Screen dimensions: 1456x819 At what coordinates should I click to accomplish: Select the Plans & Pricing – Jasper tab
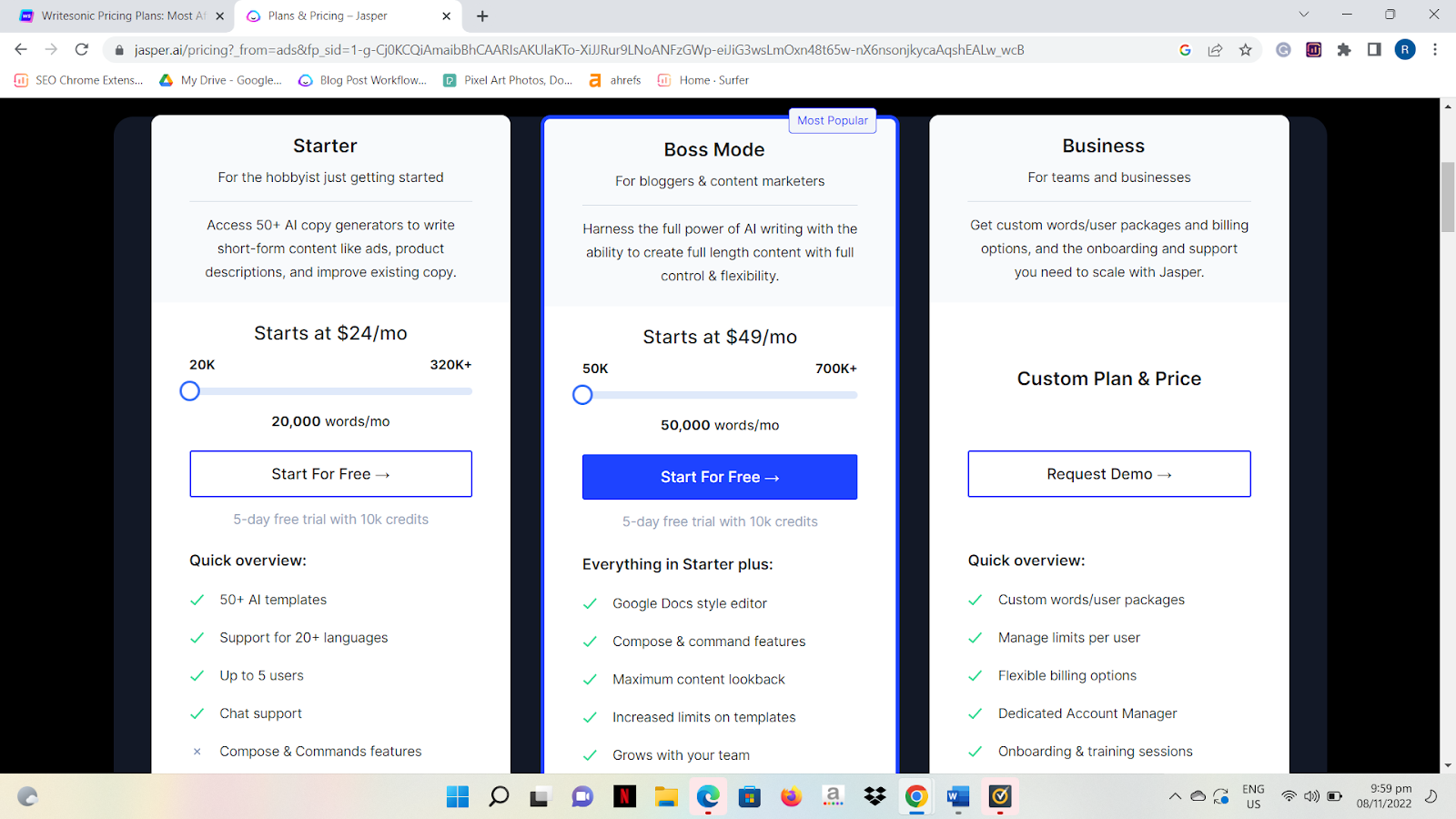coord(348,15)
